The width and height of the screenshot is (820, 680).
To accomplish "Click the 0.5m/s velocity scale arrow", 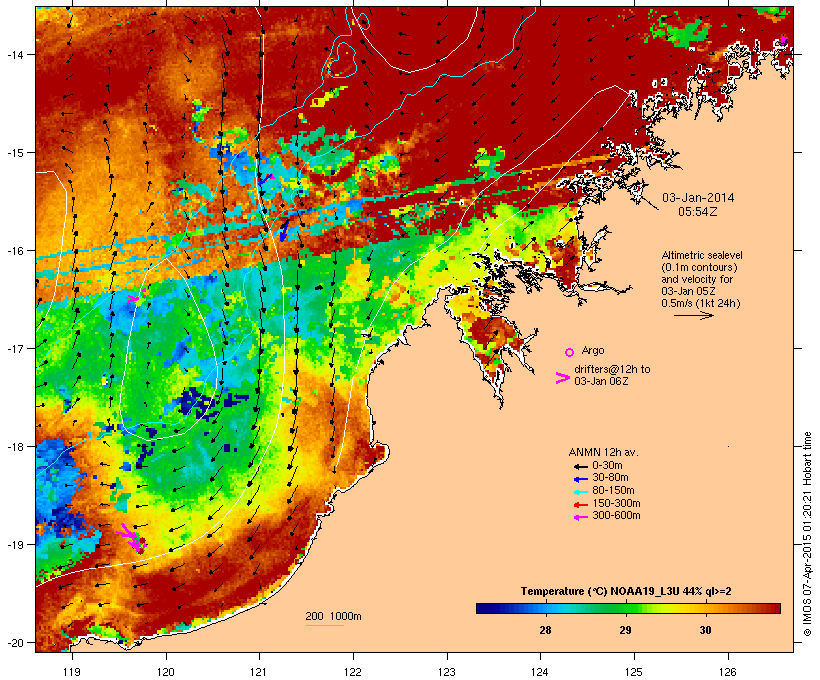I will [693, 315].
